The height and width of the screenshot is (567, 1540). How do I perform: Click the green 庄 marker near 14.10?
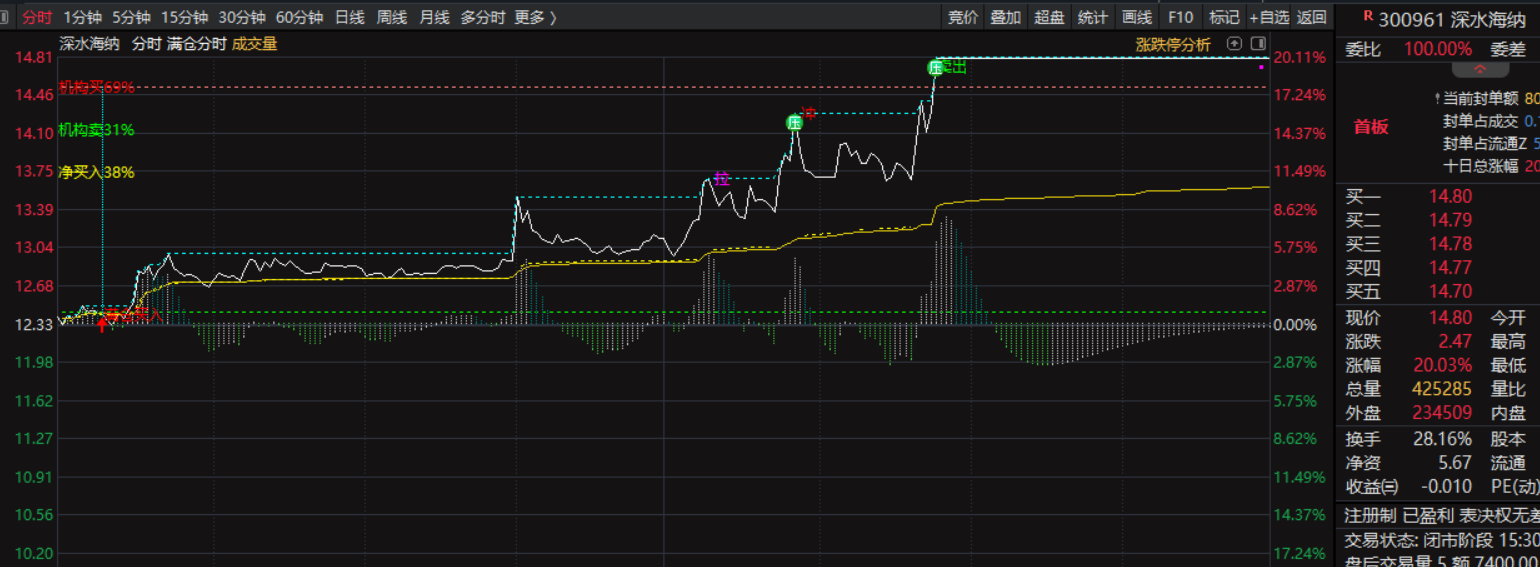click(794, 123)
